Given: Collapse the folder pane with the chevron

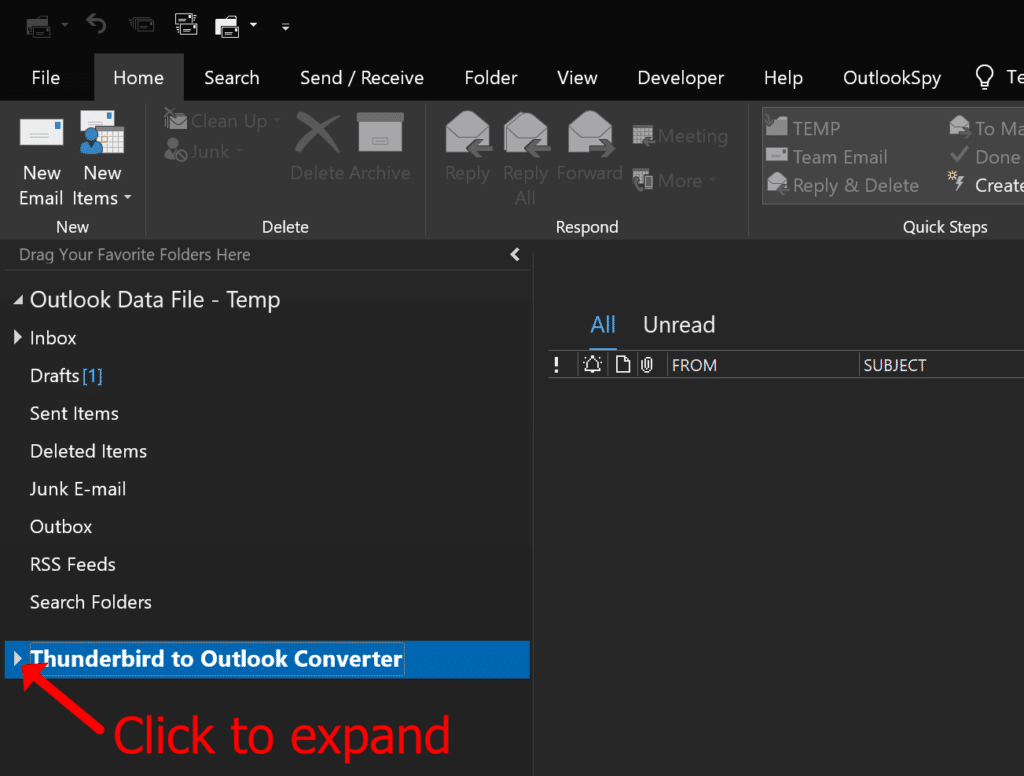Looking at the screenshot, I should tap(514, 255).
